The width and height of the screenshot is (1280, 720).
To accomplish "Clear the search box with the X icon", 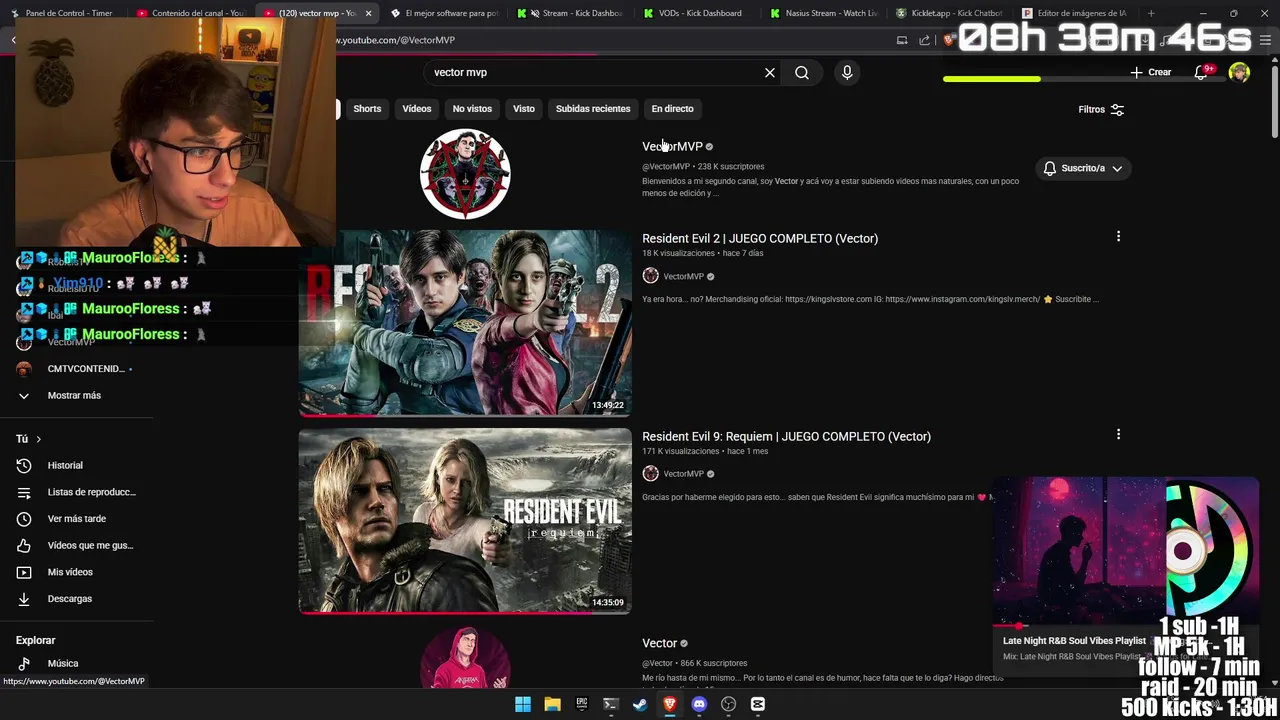I will [x=770, y=73].
